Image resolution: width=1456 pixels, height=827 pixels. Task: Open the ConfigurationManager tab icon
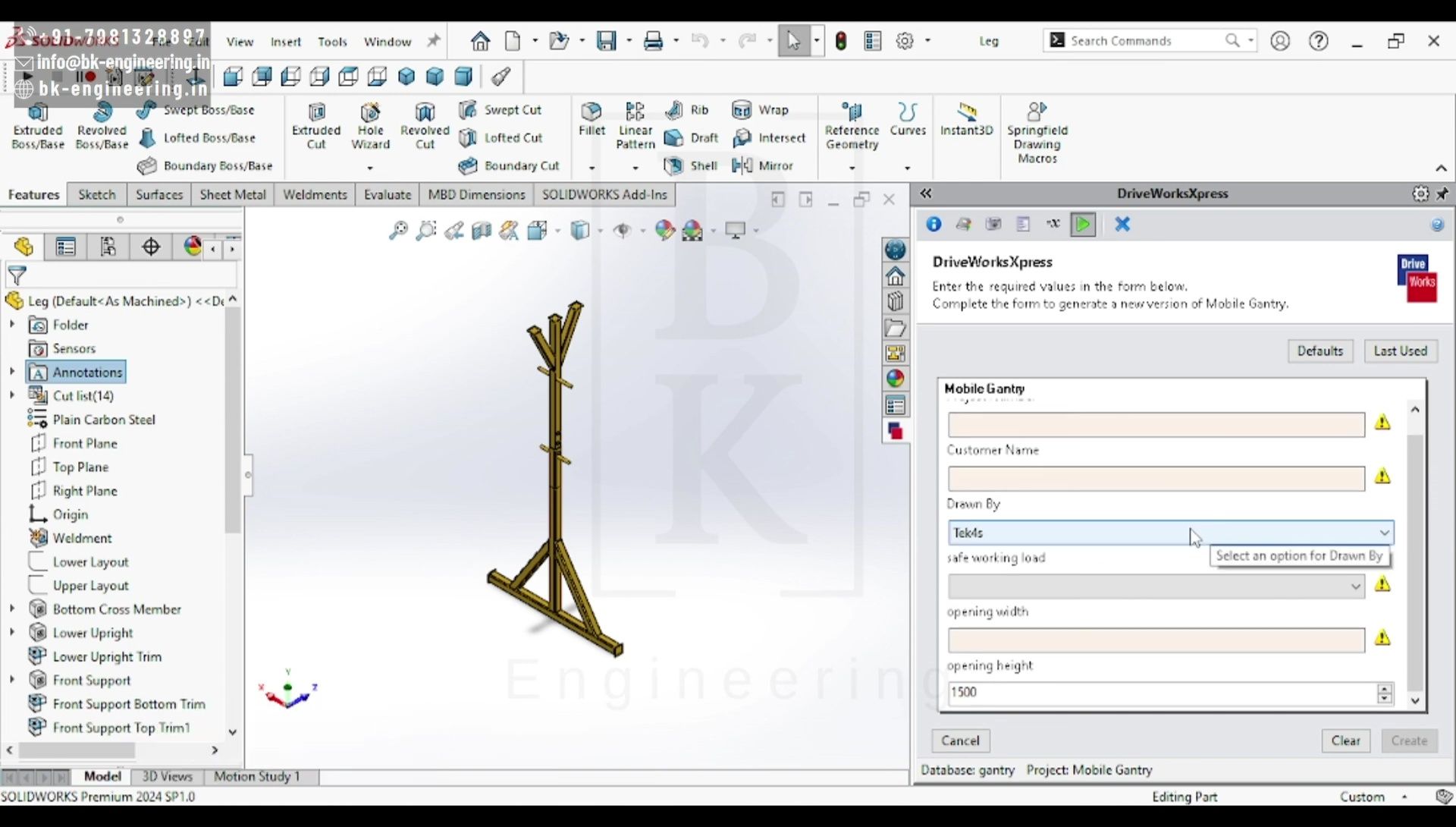(108, 247)
